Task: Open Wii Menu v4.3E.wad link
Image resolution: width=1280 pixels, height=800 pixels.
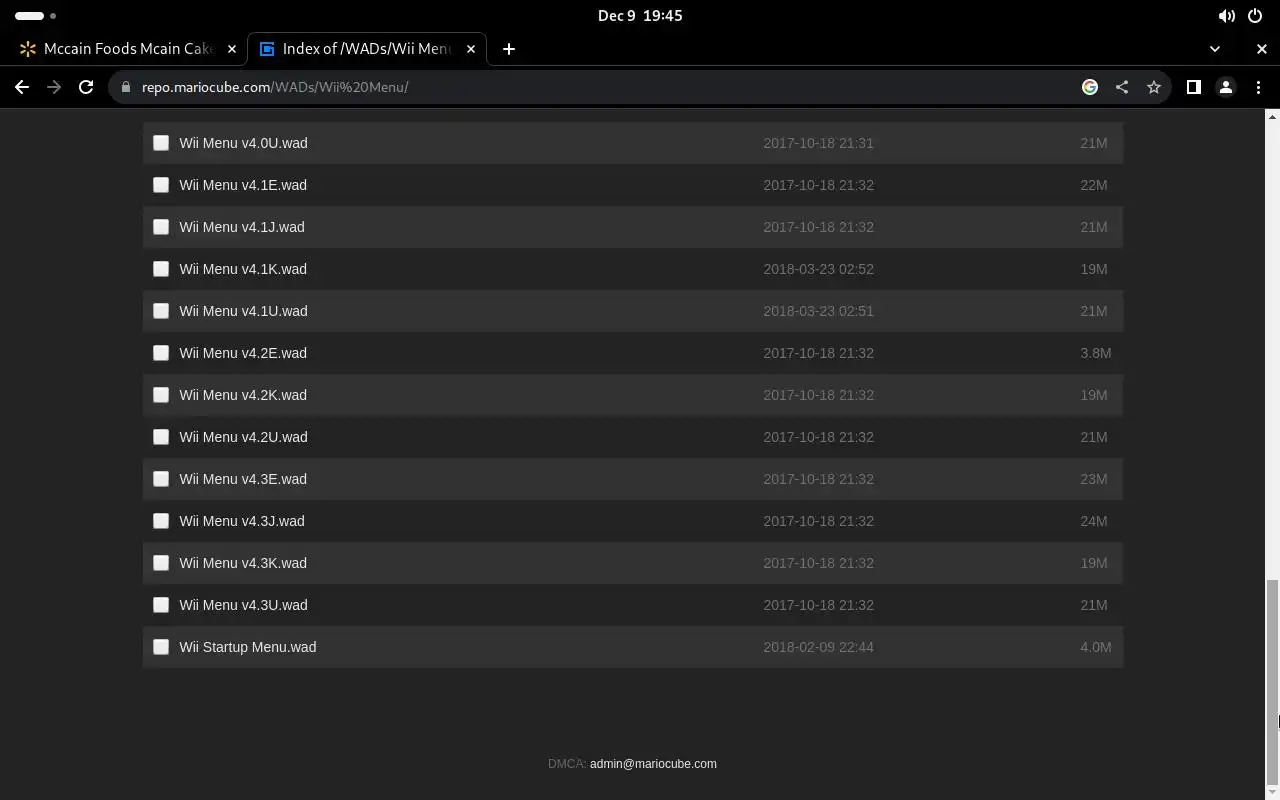Action: click(x=243, y=479)
